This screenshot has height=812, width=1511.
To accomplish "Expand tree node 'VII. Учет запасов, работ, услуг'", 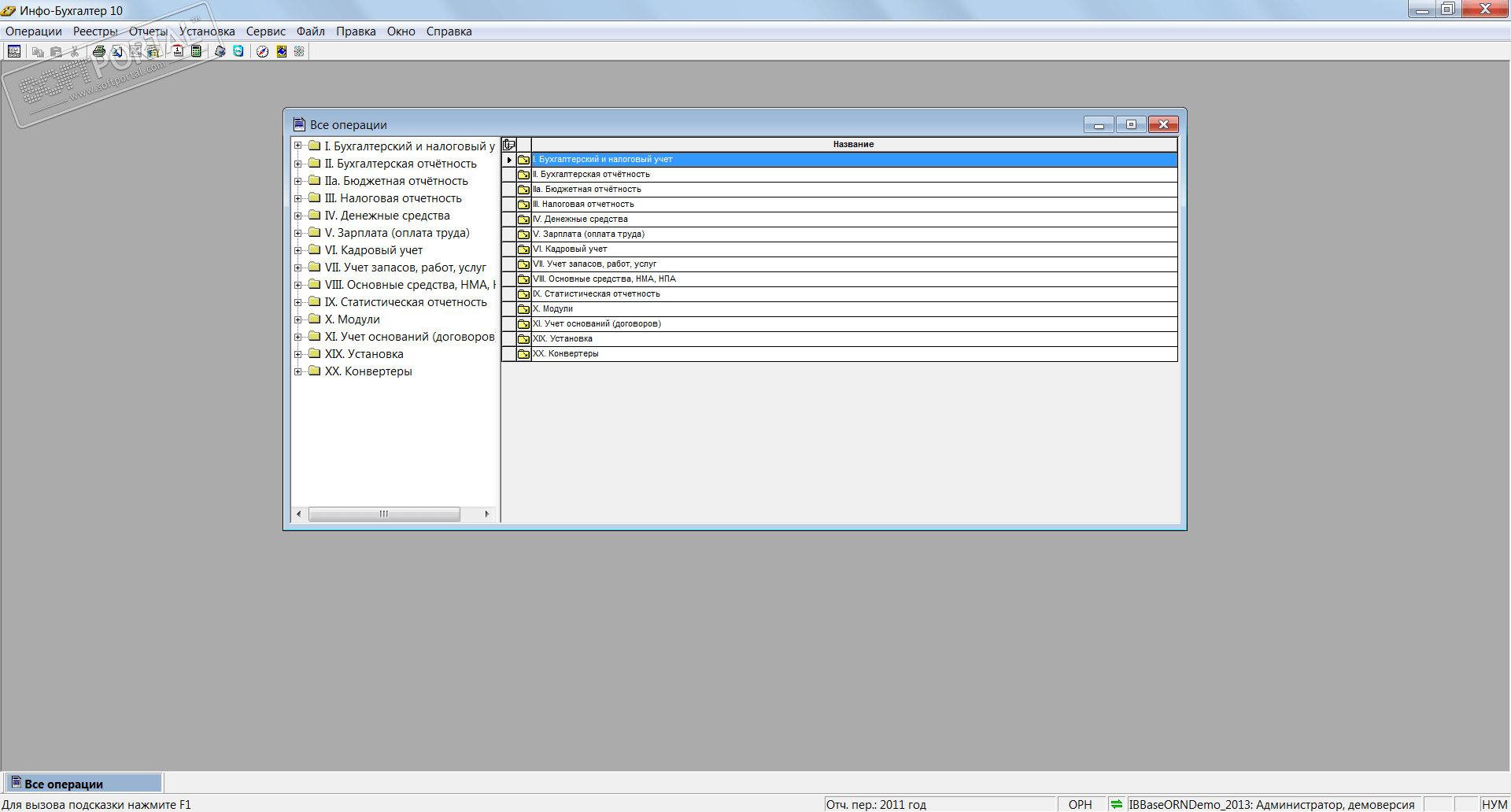I will (298, 268).
